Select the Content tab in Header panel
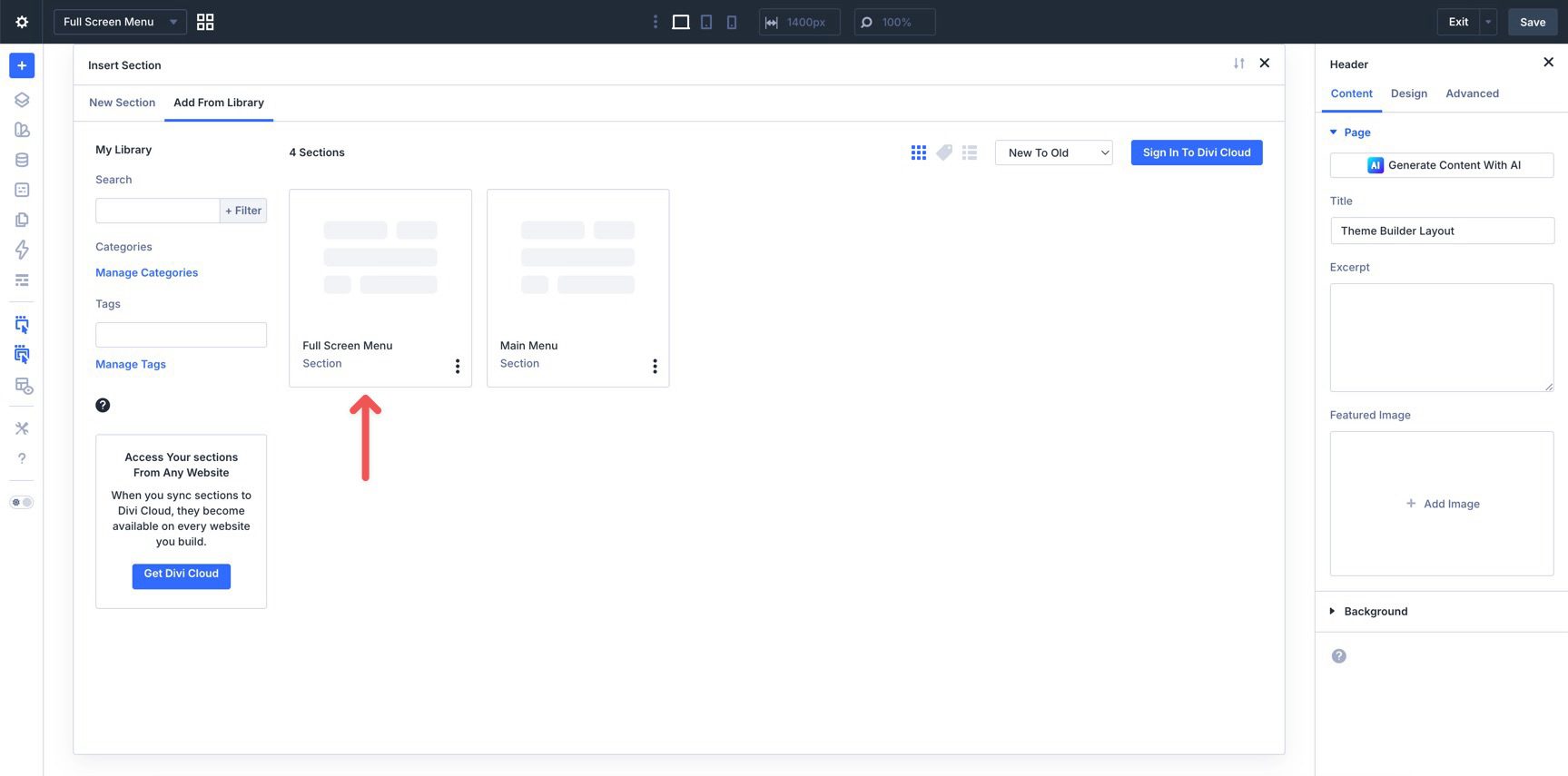Viewport: 1568px width, 776px height. (x=1352, y=93)
